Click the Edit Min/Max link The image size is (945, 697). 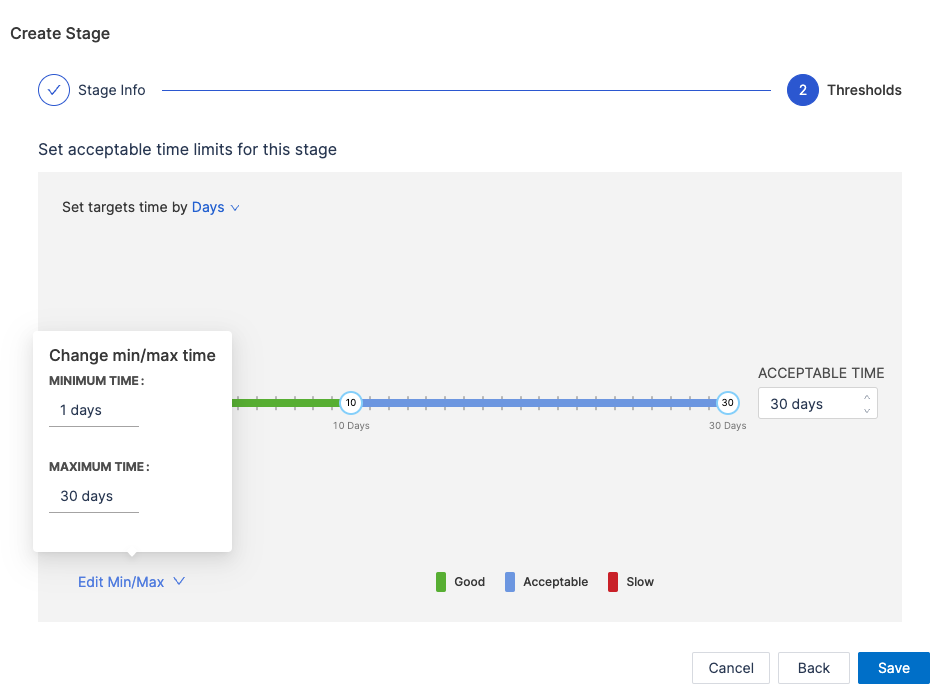click(x=121, y=582)
